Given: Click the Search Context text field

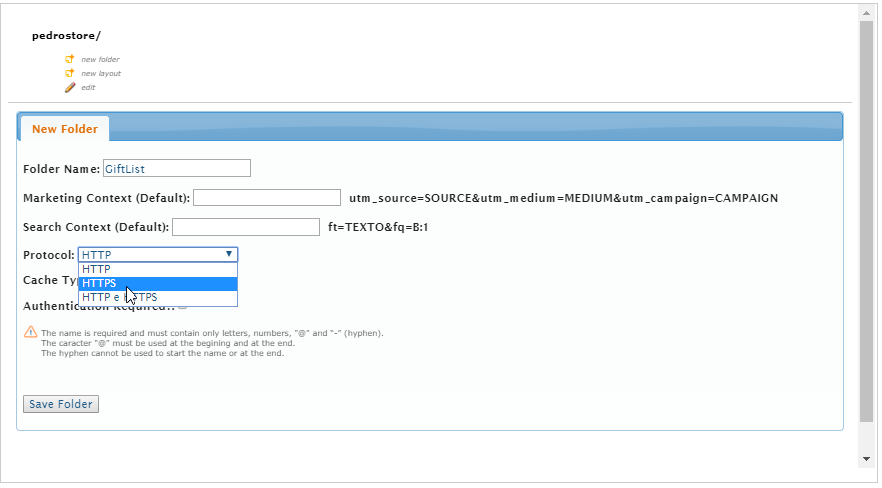Looking at the screenshot, I should point(246,227).
